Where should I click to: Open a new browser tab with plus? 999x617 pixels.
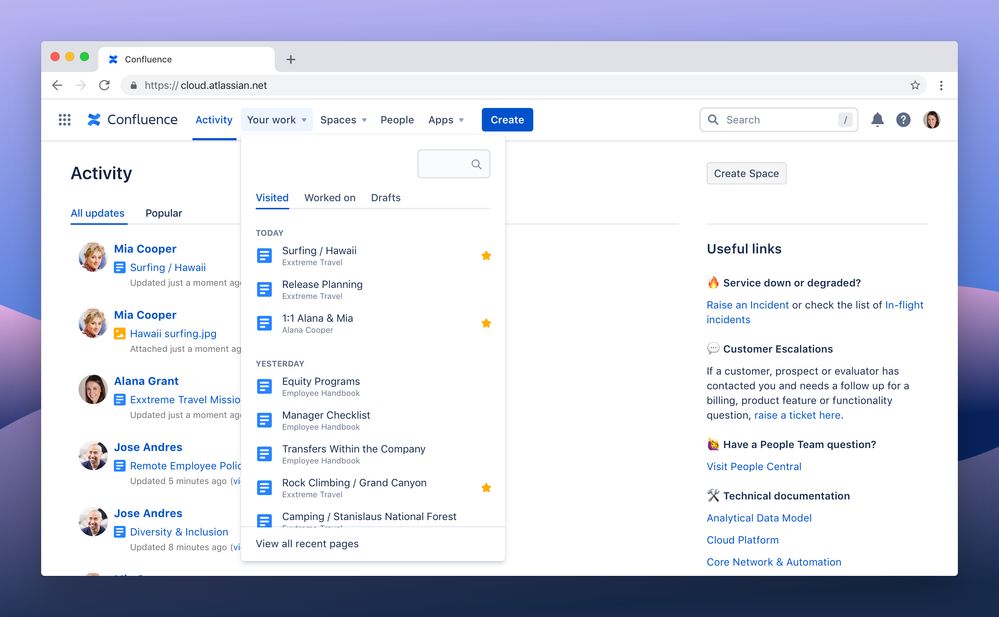291,59
